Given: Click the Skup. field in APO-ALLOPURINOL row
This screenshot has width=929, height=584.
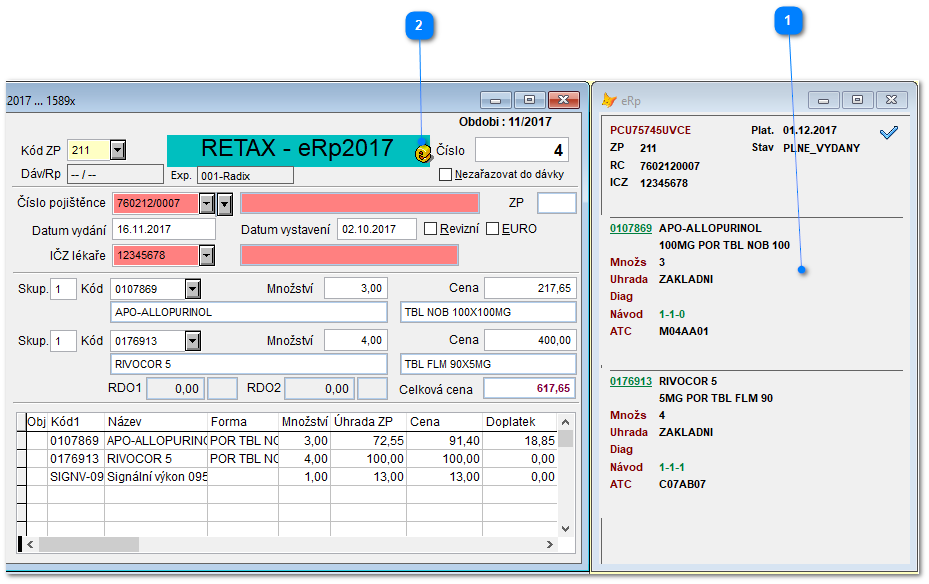Looking at the screenshot, I should click(63, 289).
